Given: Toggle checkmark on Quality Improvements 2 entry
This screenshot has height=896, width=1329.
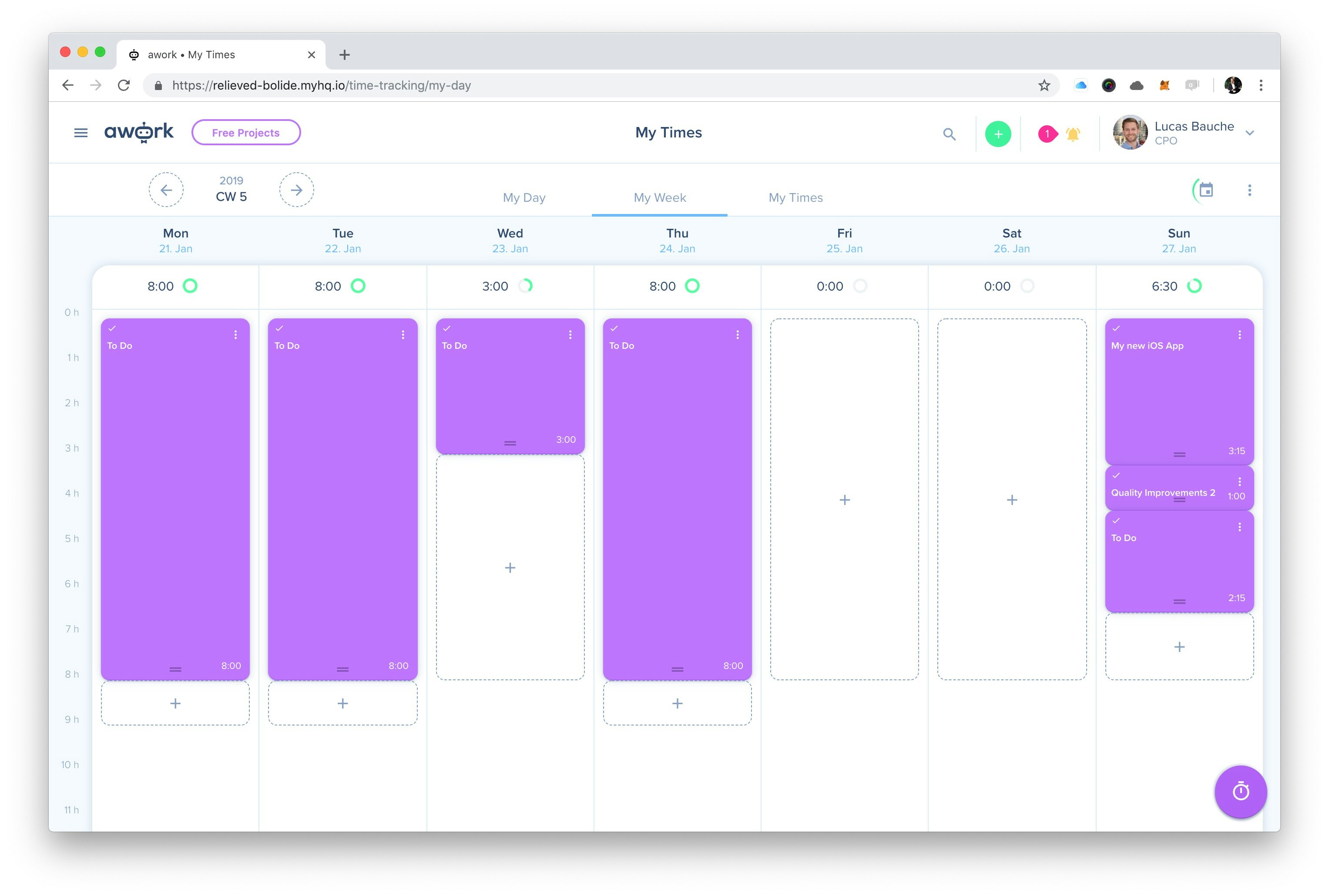Looking at the screenshot, I should pos(1116,475).
